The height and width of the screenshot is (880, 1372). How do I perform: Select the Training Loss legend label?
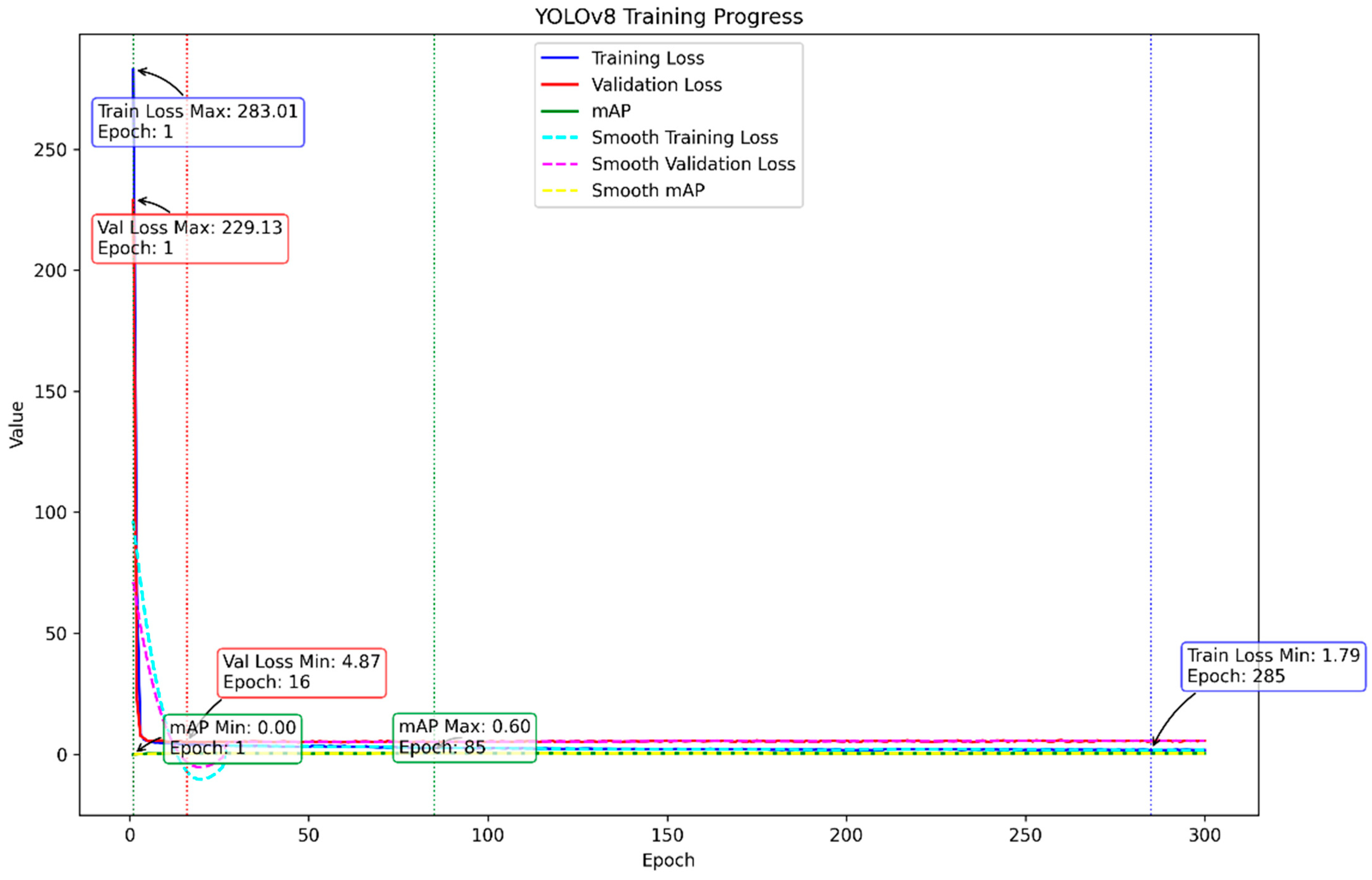coord(647,58)
